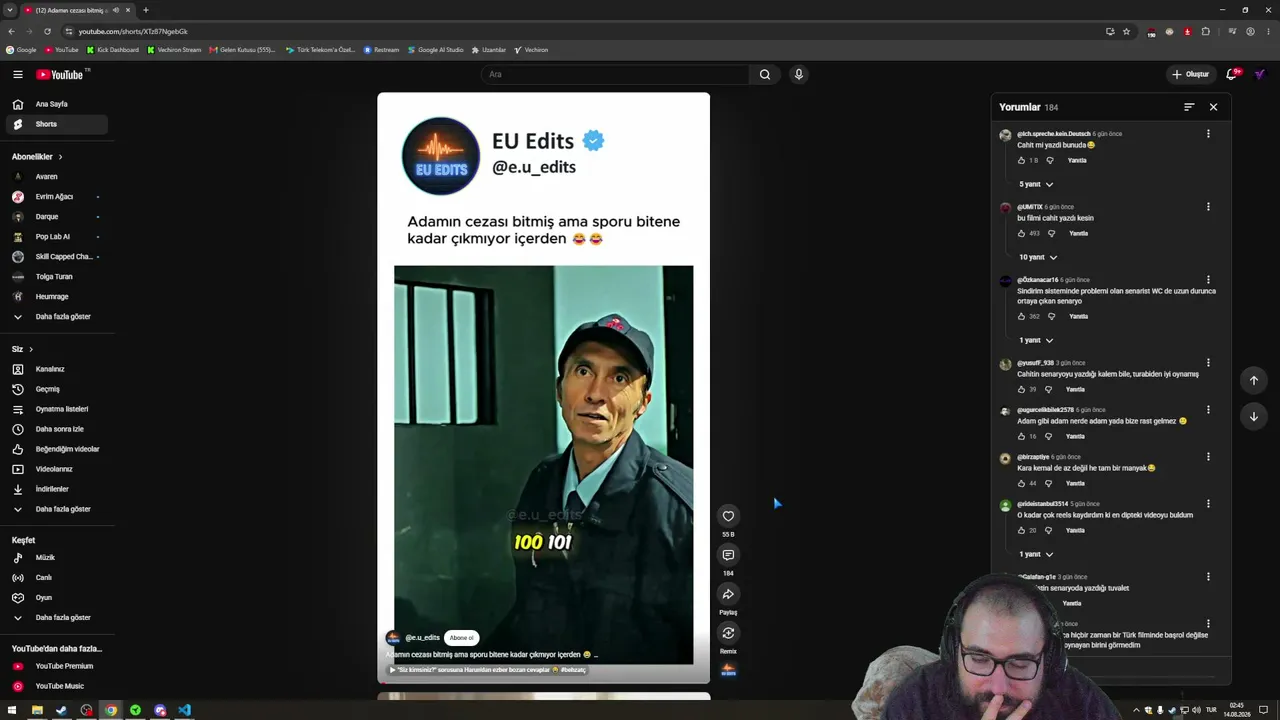Open the account avatar menu in YouTube header

[x=1260, y=74]
